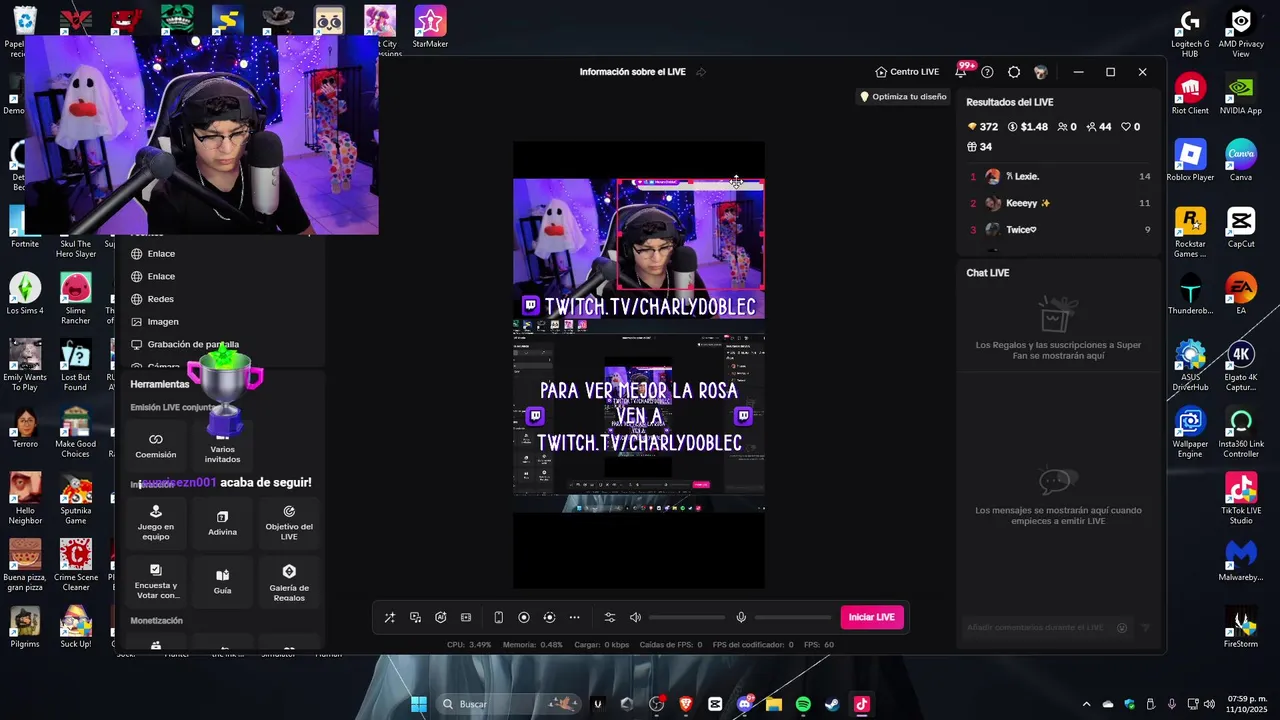Click Información sobre el LIVE title
The height and width of the screenshot is (720, 1280).
tap(633, 72)
